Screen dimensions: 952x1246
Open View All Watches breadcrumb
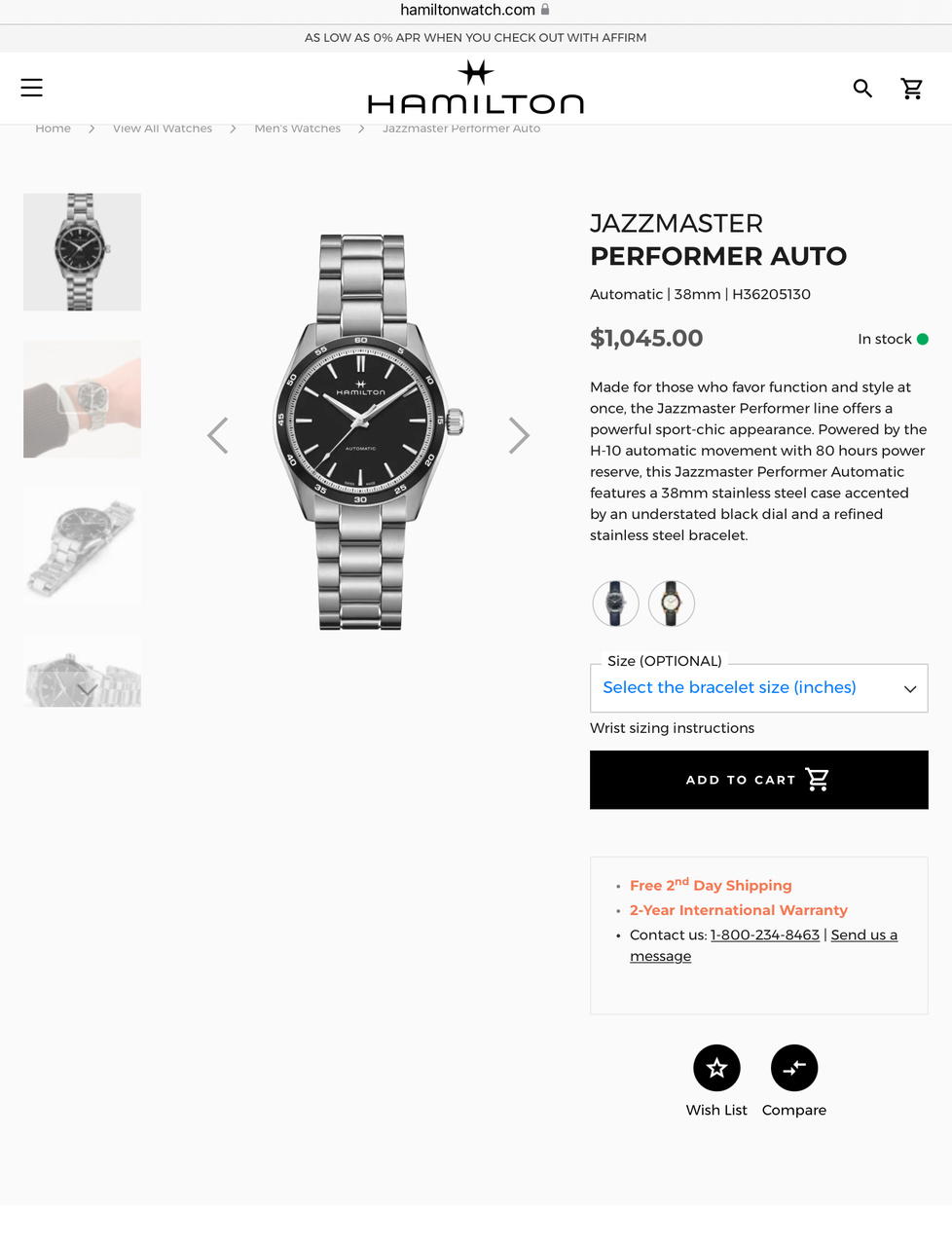click(163, 128)
